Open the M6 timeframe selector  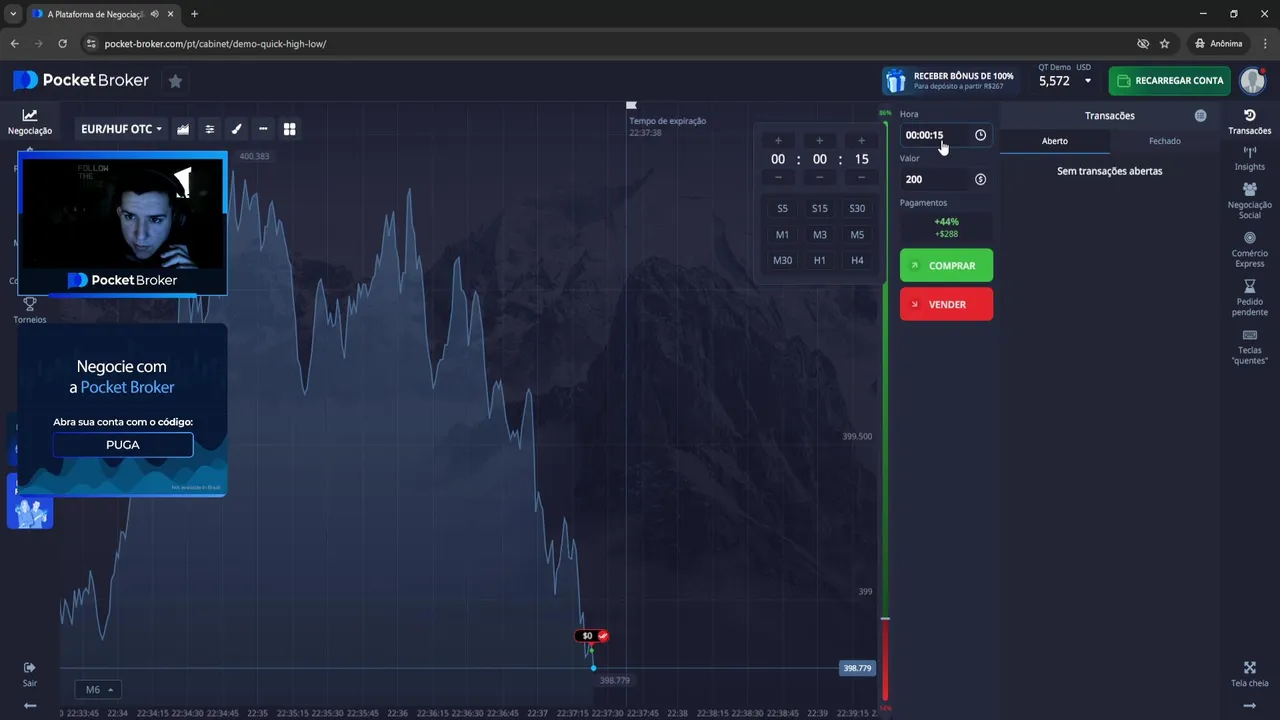(x=98, y=689)
